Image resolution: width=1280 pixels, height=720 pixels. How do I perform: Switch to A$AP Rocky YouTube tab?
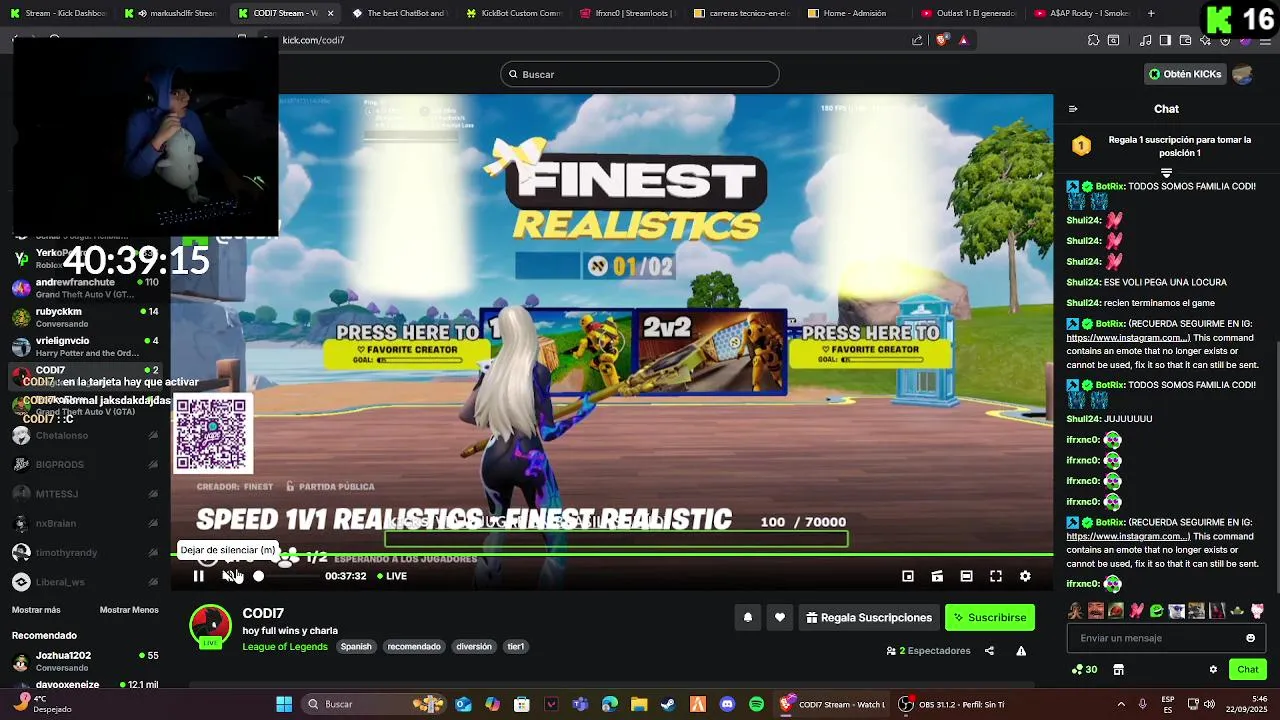1083,13
